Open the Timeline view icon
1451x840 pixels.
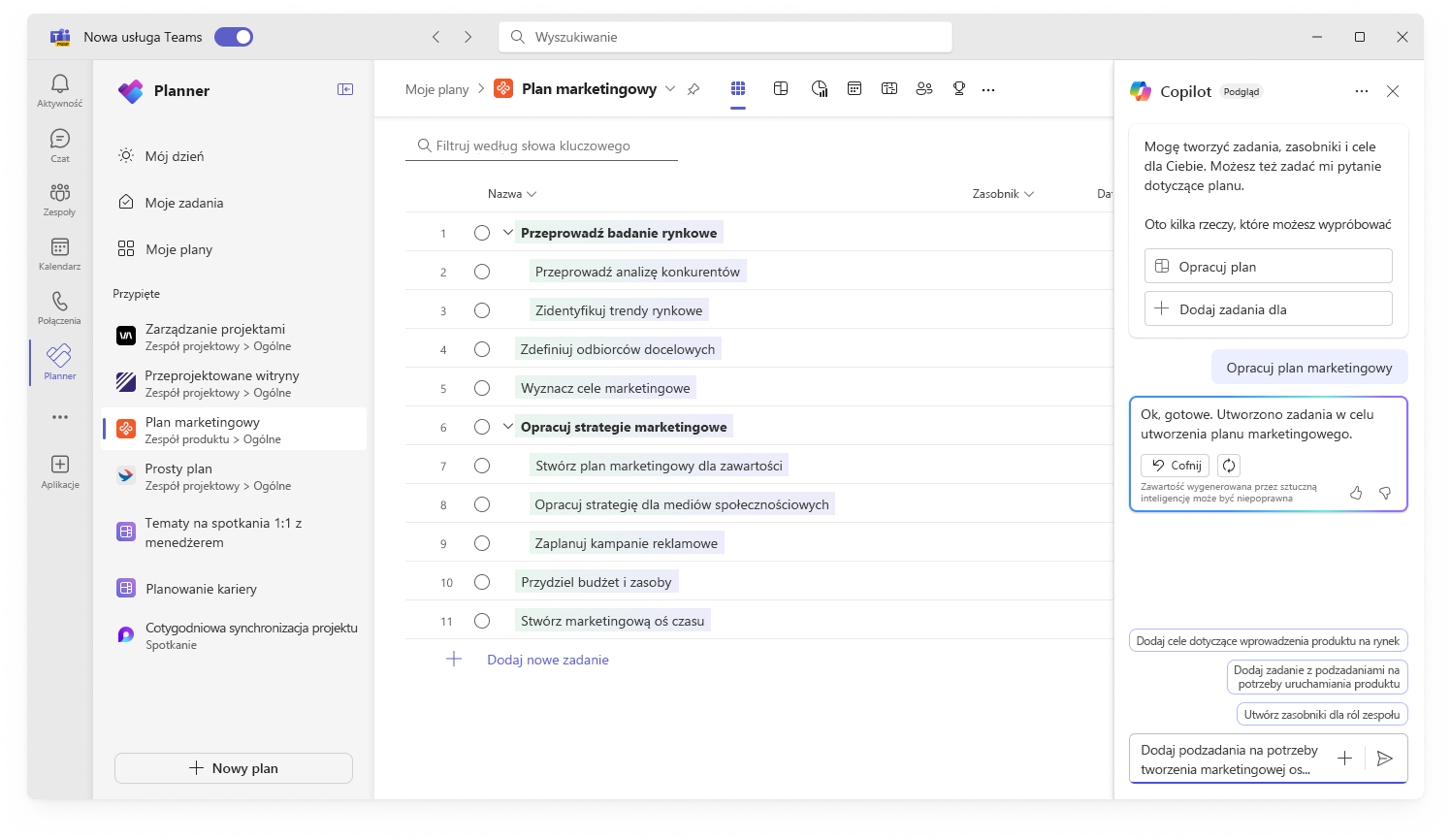click(889, 89)
